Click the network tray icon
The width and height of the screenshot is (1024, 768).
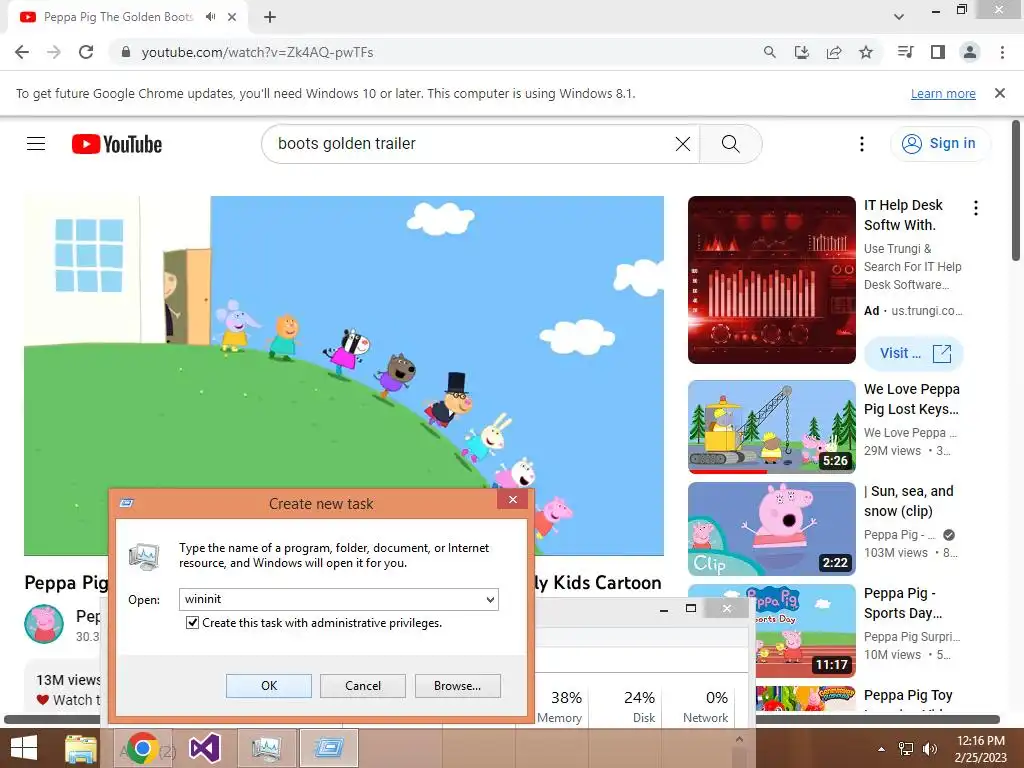point(906,749)
